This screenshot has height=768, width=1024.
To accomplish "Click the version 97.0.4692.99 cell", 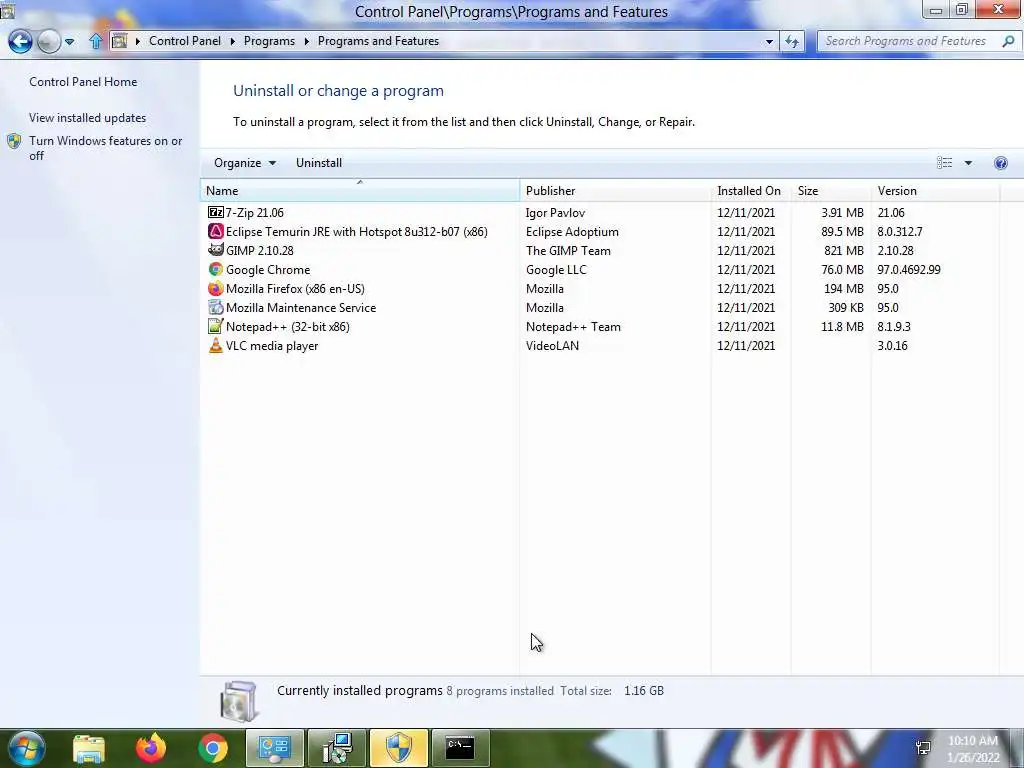I will pos(908,269).
